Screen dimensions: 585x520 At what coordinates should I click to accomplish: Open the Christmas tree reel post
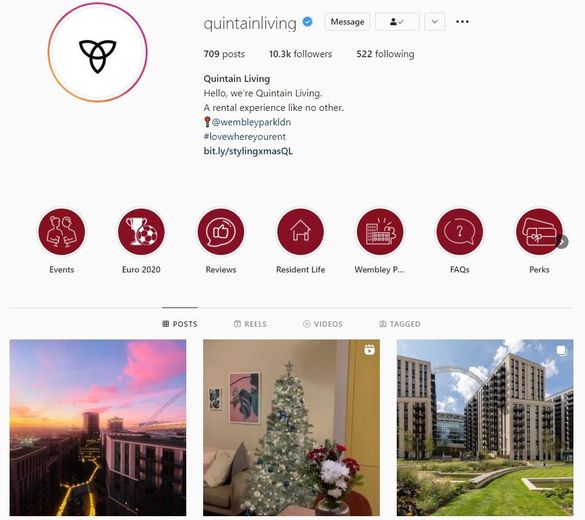291,427
